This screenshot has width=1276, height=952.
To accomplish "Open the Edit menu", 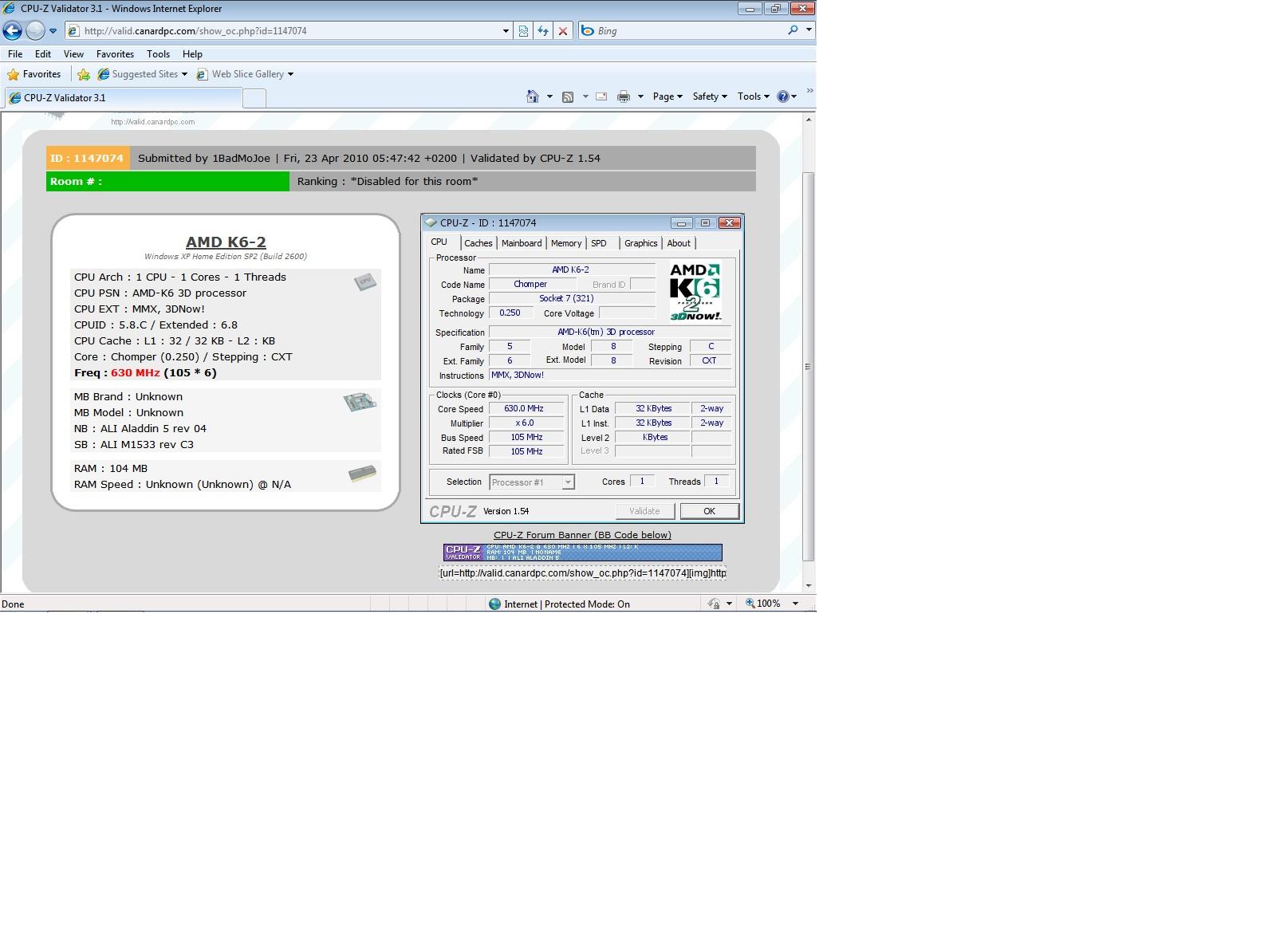I will click(43, 54).
